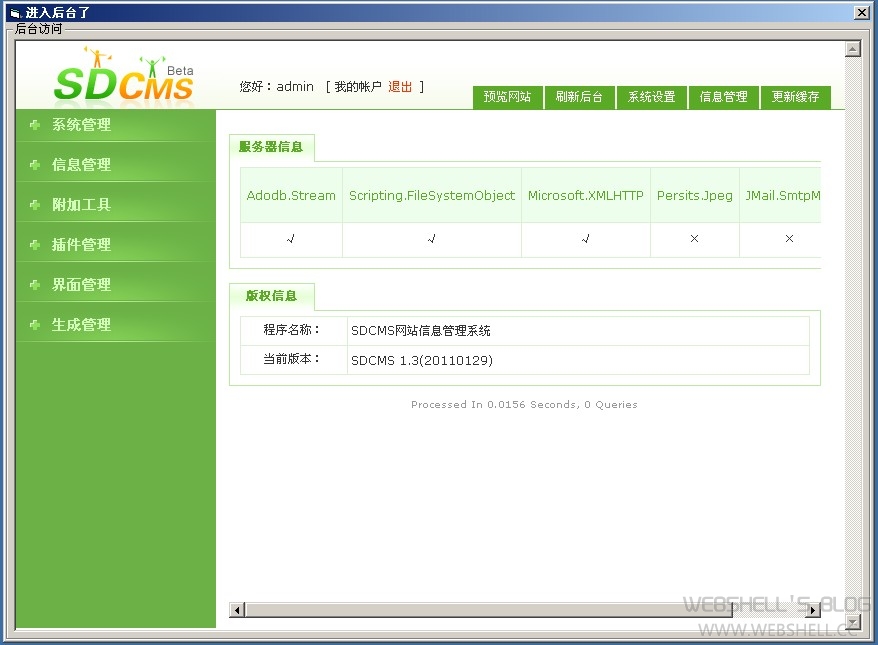Switch to the 服务器信息 tab
Screen dimensions: 878x645
272,146
